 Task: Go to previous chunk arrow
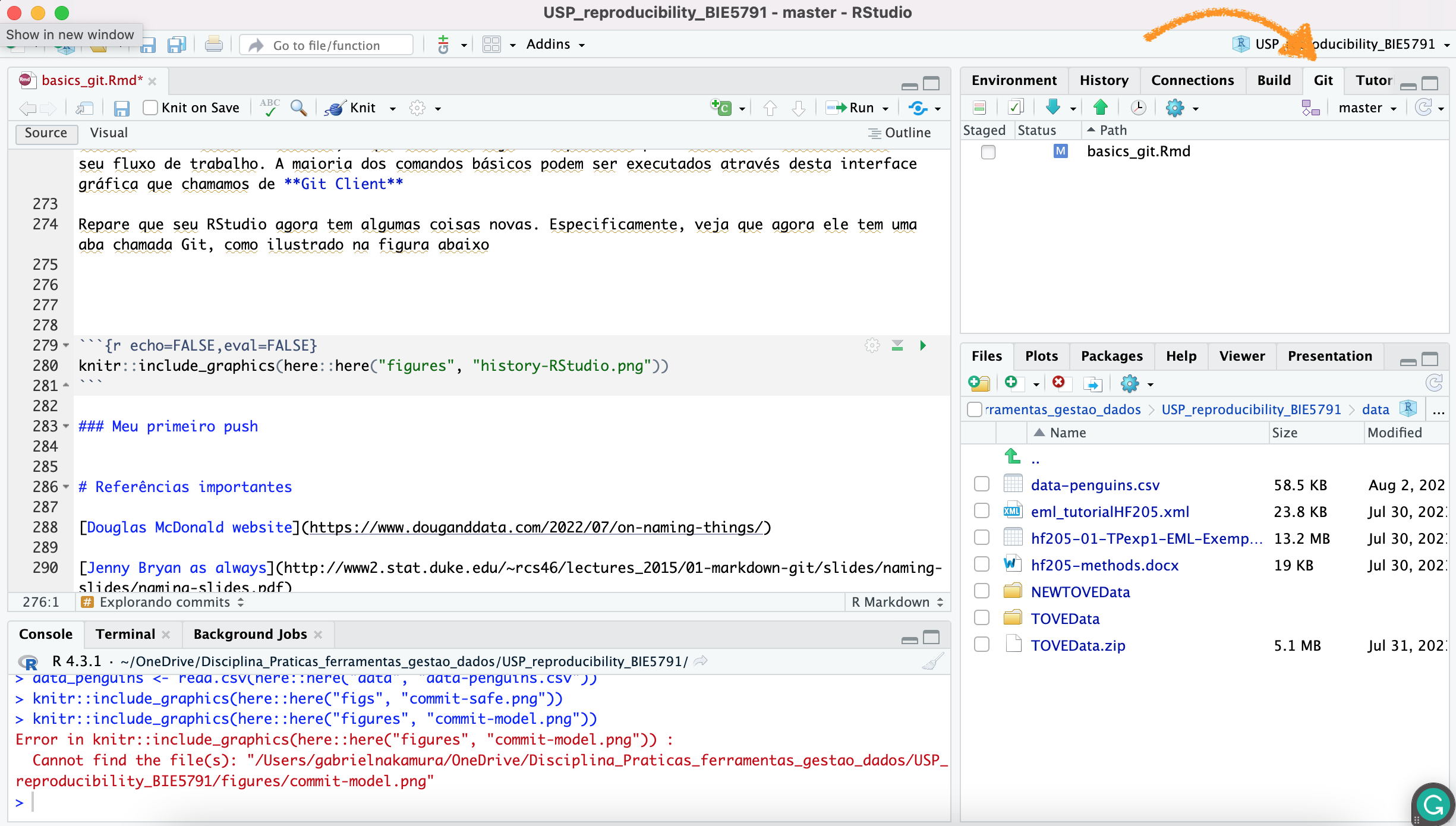(x=770, y=108)
